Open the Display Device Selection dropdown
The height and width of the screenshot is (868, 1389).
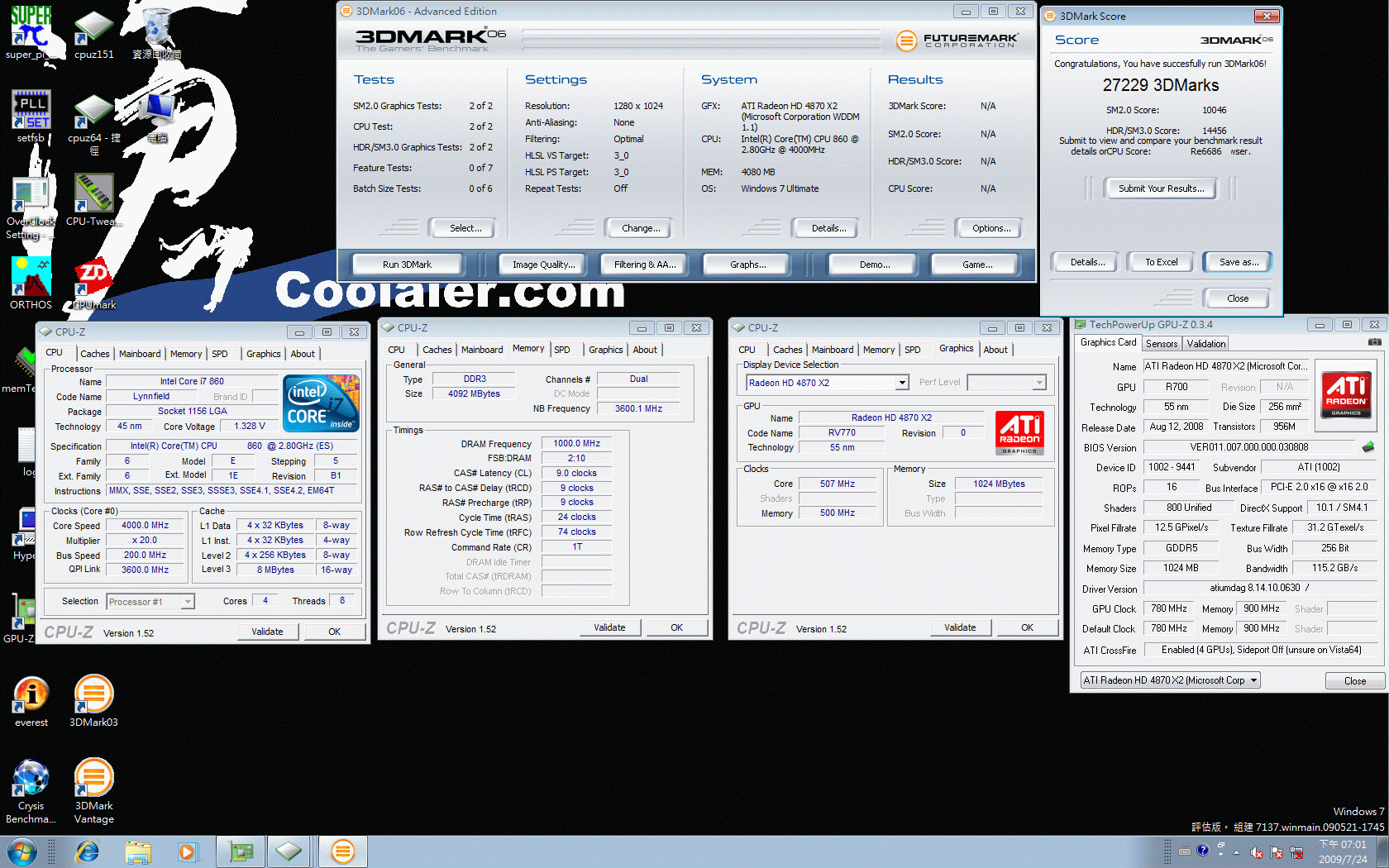[x=827, y=383]
